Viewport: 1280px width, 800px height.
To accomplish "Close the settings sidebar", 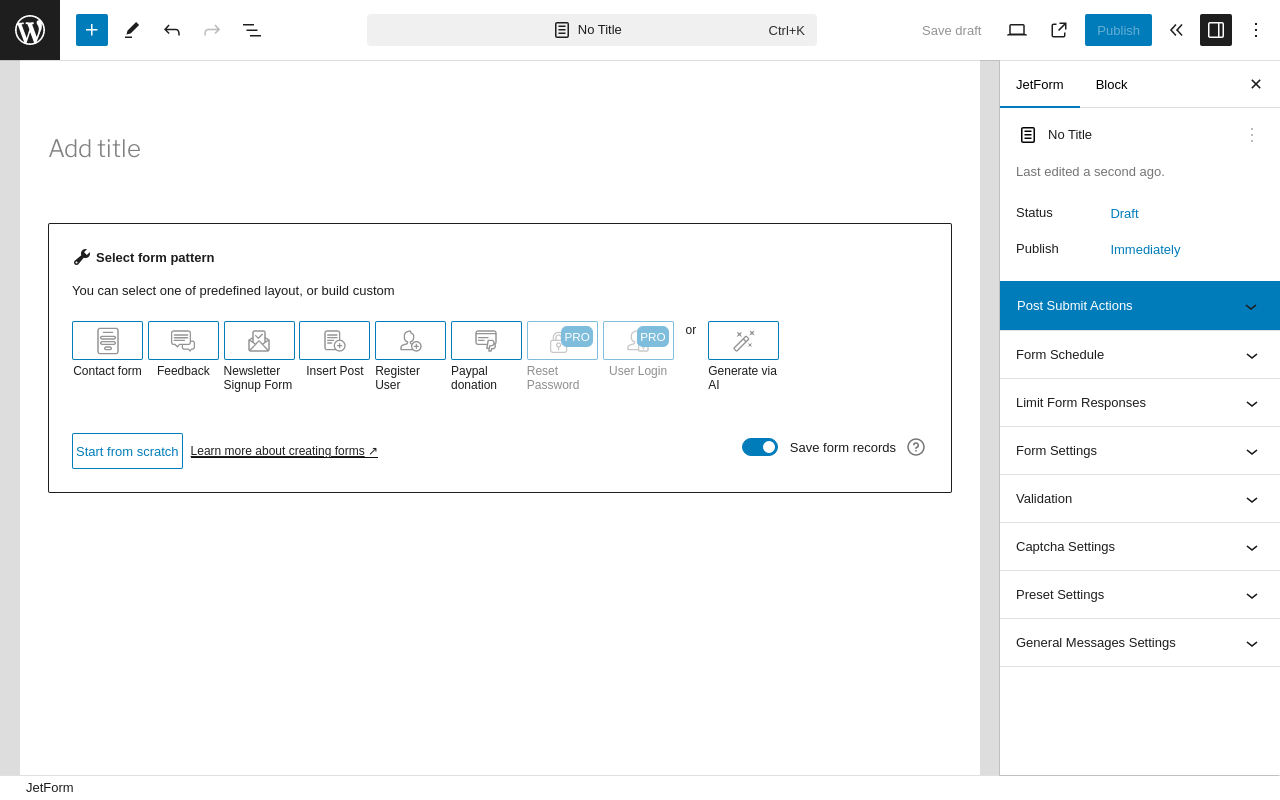I will click(1256, 84).
